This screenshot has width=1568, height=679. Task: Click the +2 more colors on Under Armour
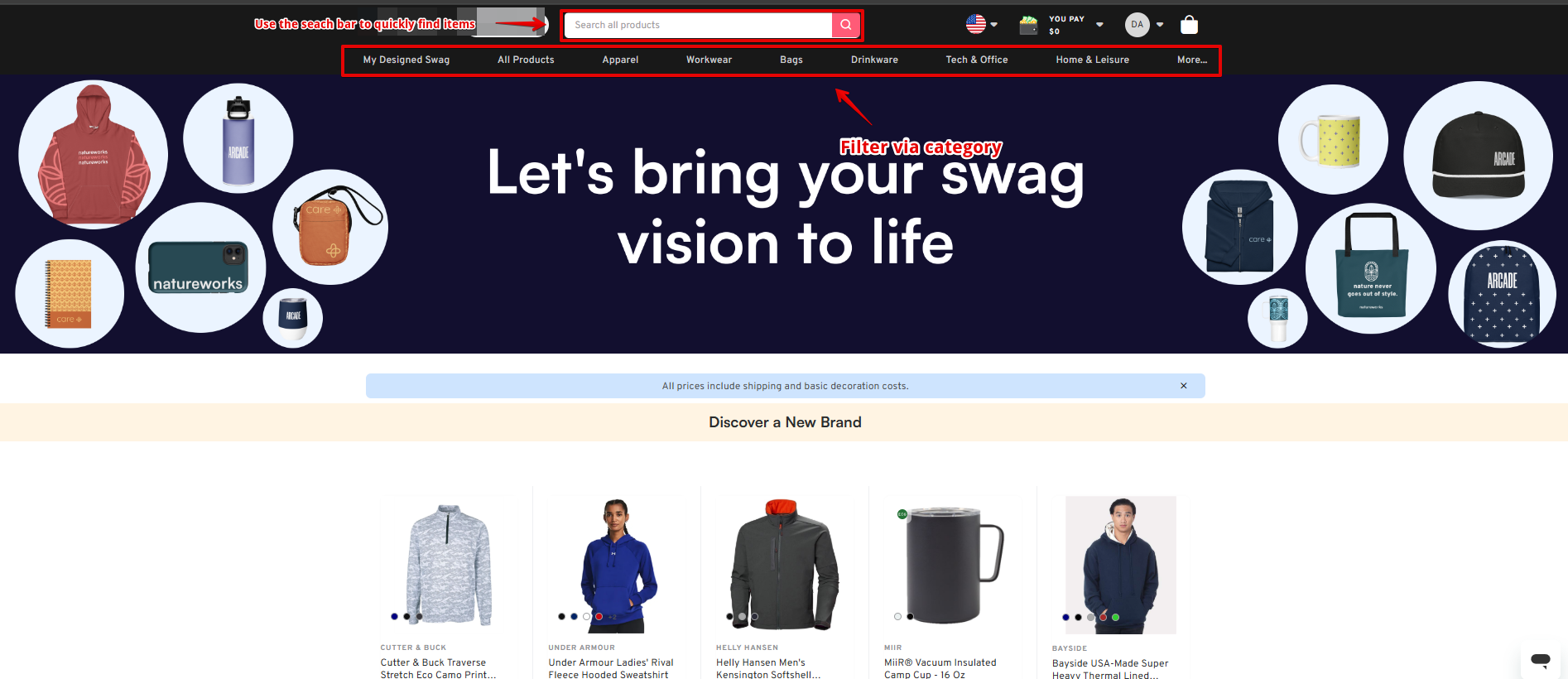coord(612,617)
